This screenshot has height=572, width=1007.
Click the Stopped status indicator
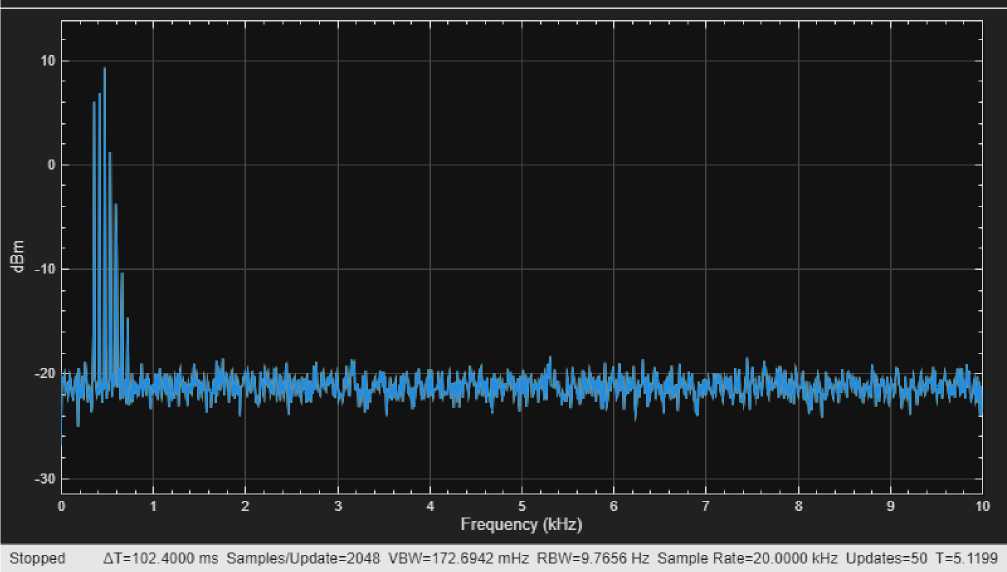point(37,558)
